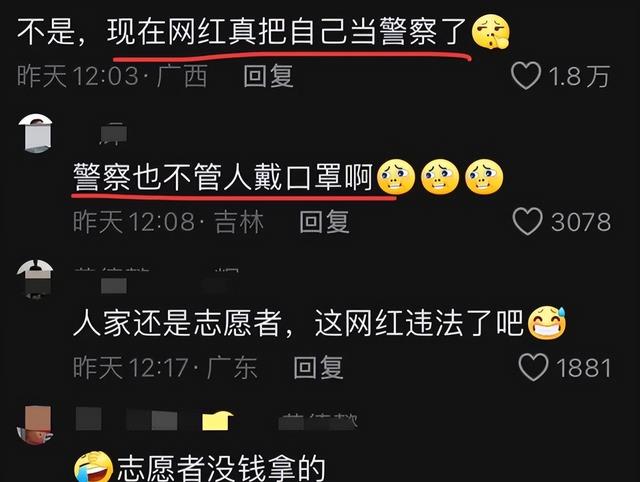The width and height of the screenshot is (640, 482).
Task: Open avatar of the 广东 commenter
Action: [35, 279]
